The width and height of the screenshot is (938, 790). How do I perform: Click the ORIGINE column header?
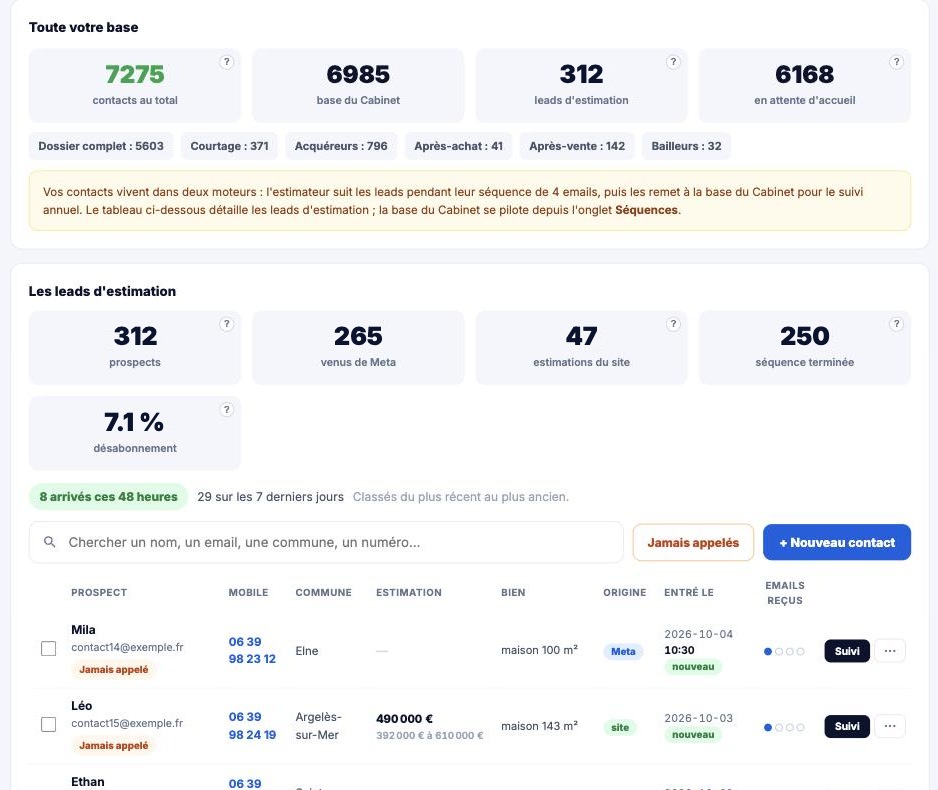(x=625, y=593)
